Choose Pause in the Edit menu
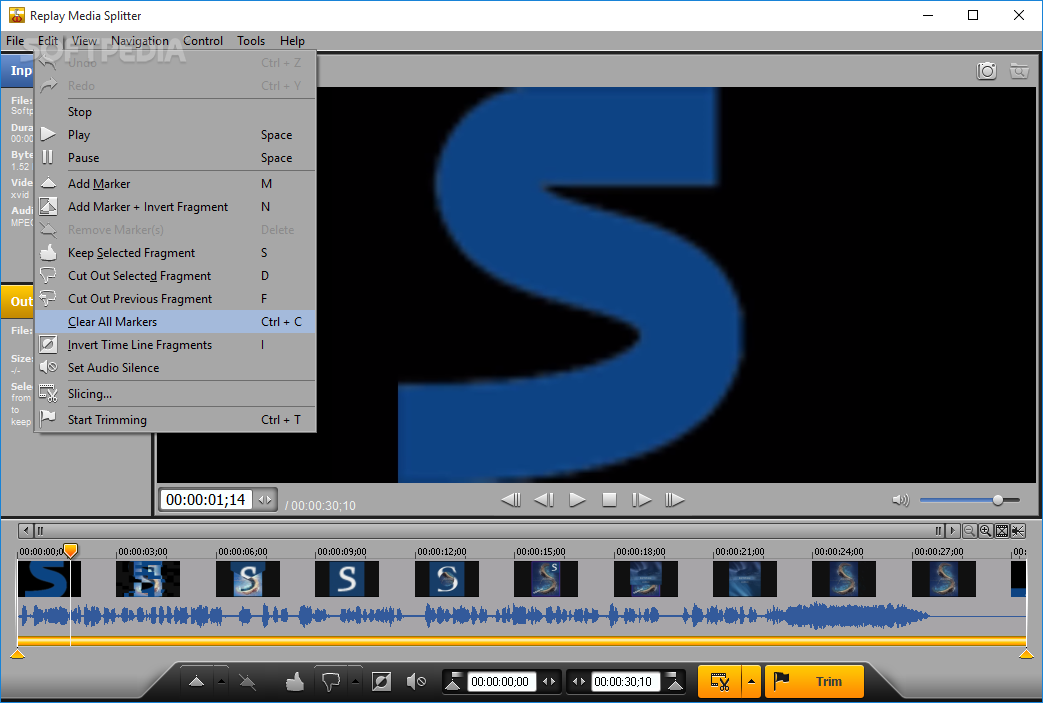The image size is (1043, 703). click(x=176, y=158)
